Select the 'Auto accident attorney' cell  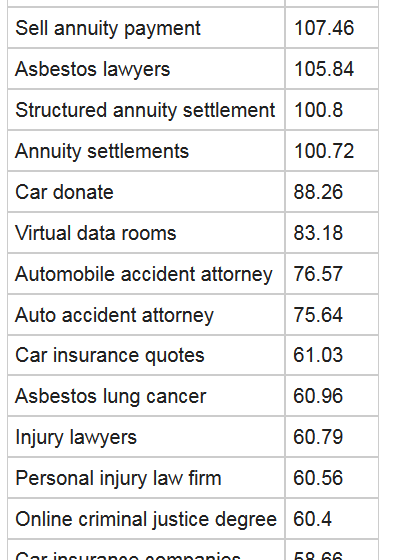(146, 315)
